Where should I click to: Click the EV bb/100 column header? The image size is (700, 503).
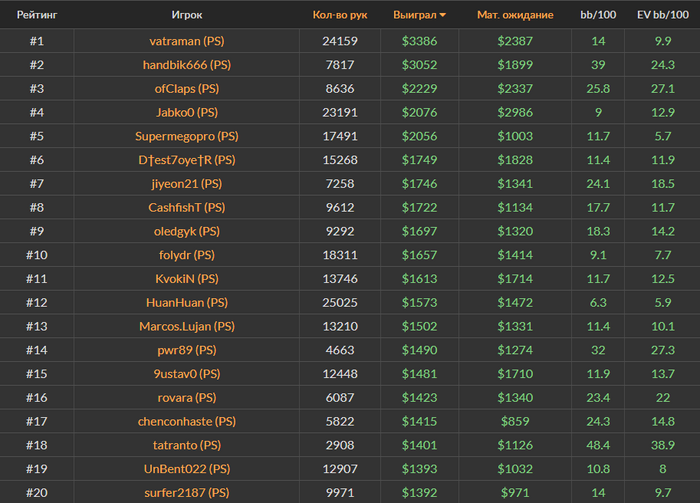663,15
